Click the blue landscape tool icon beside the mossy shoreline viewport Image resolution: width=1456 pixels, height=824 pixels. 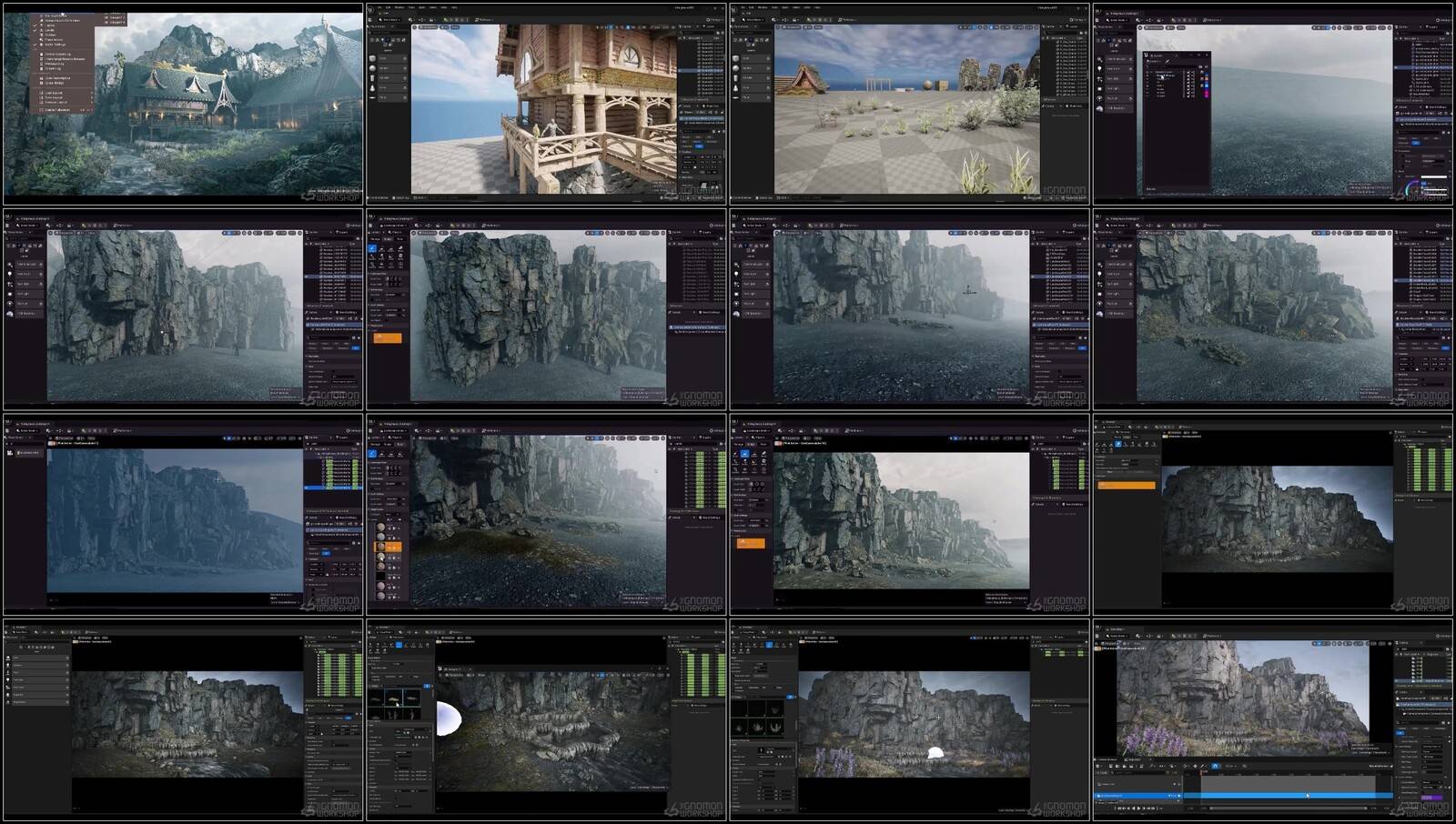[372, 454]
